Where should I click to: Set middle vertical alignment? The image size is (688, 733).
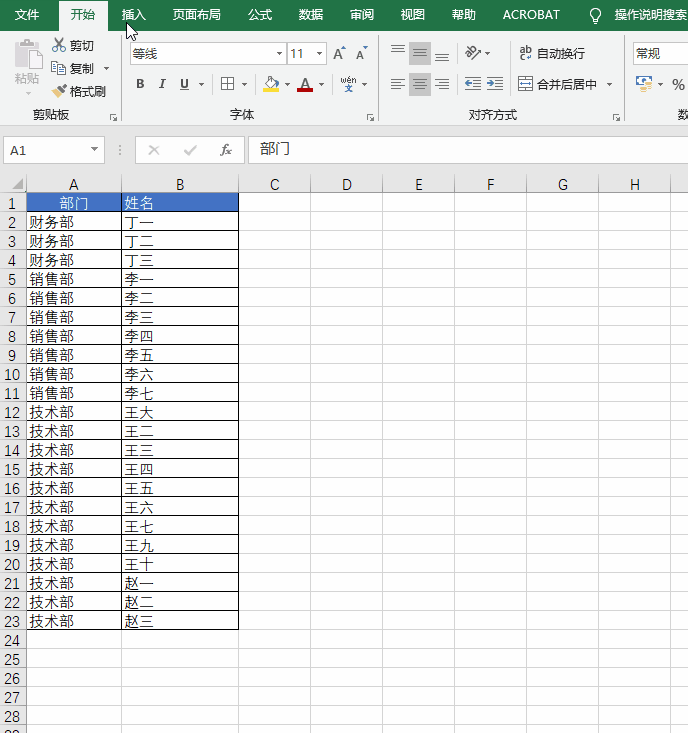point(420,53)
